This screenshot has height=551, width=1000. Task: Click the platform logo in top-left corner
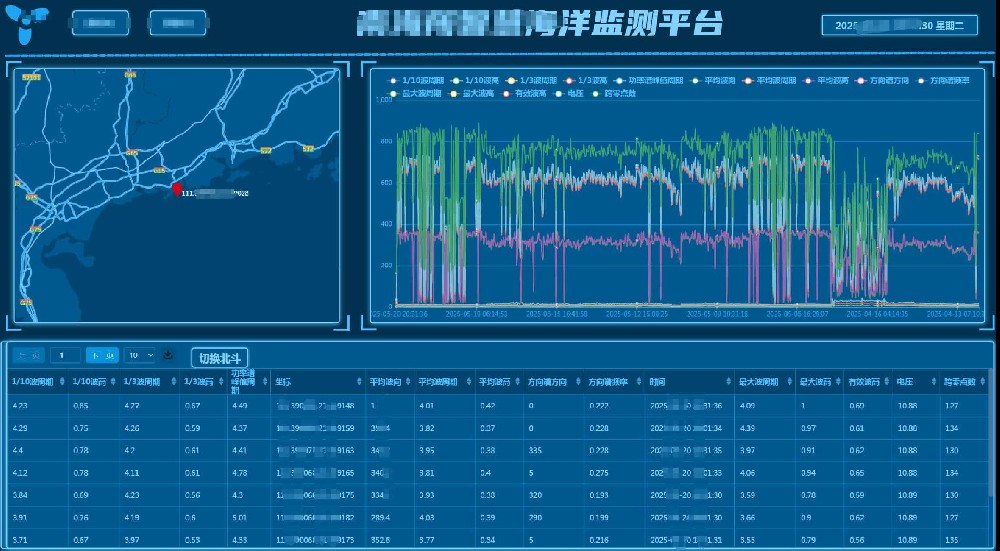click(27, 23)
